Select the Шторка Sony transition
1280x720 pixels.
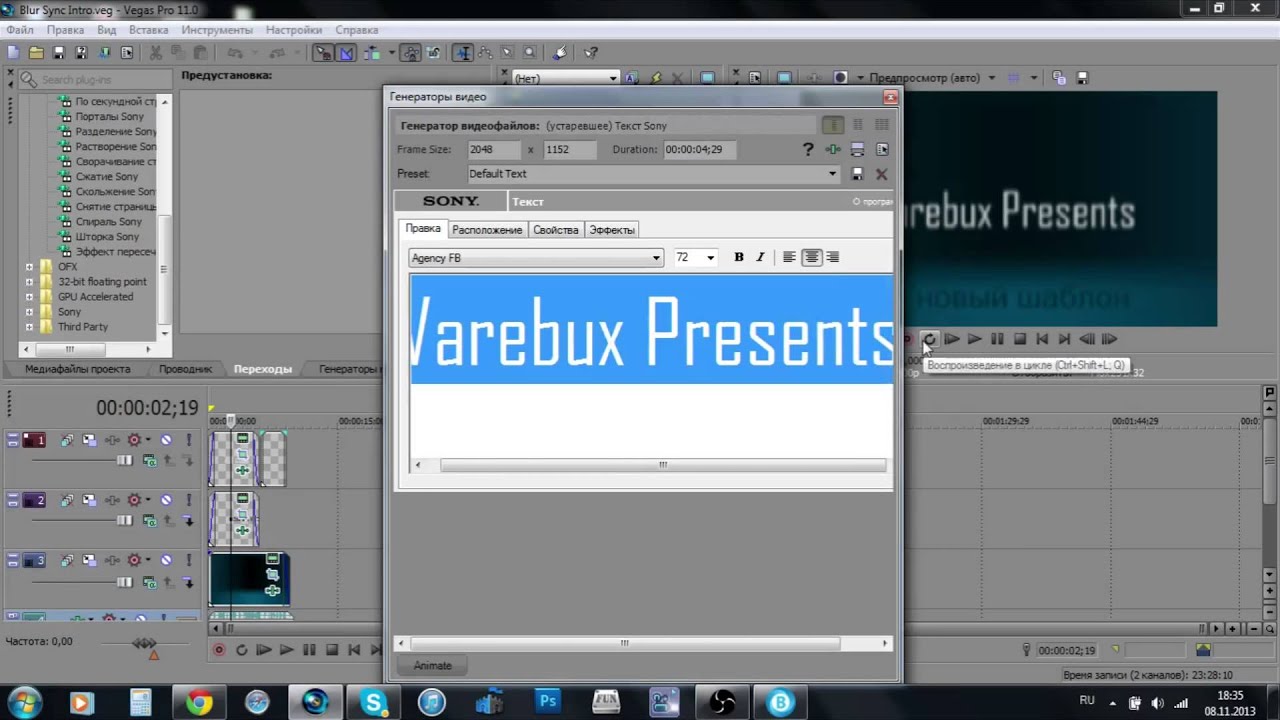pyautogui.click(x=107, y=237)
